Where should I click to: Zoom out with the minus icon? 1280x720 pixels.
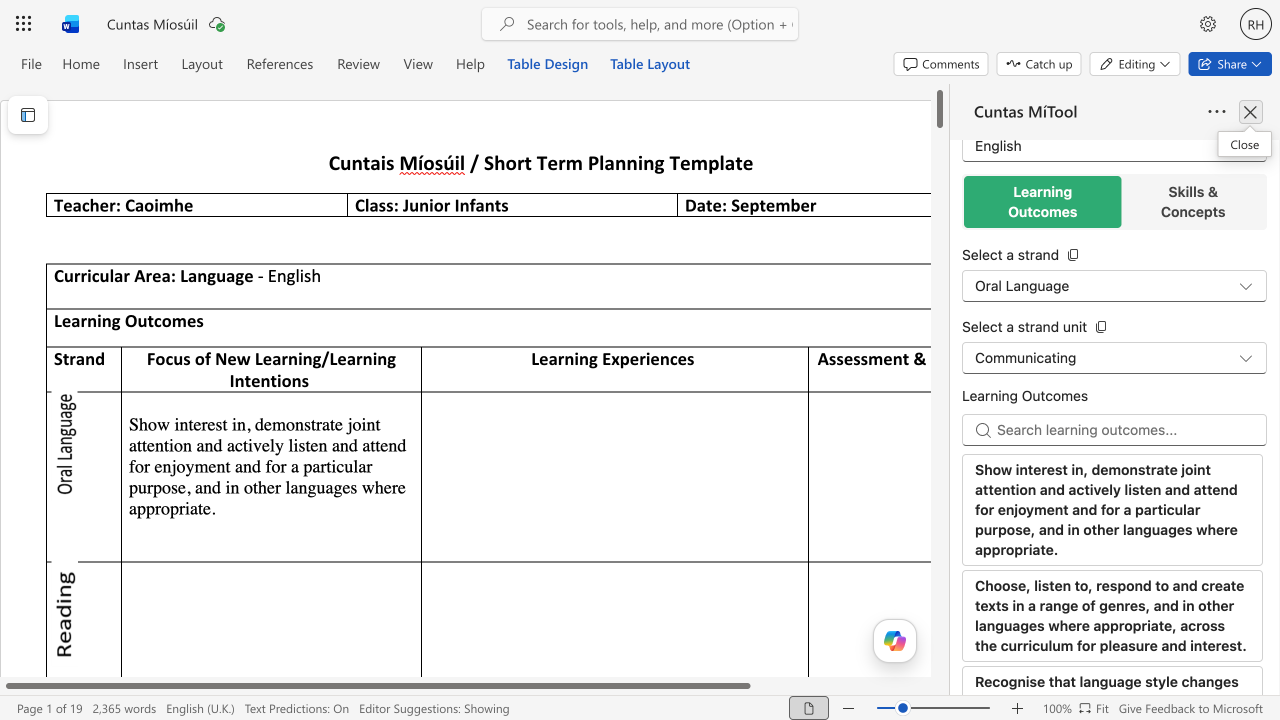[x=849, y=708]
